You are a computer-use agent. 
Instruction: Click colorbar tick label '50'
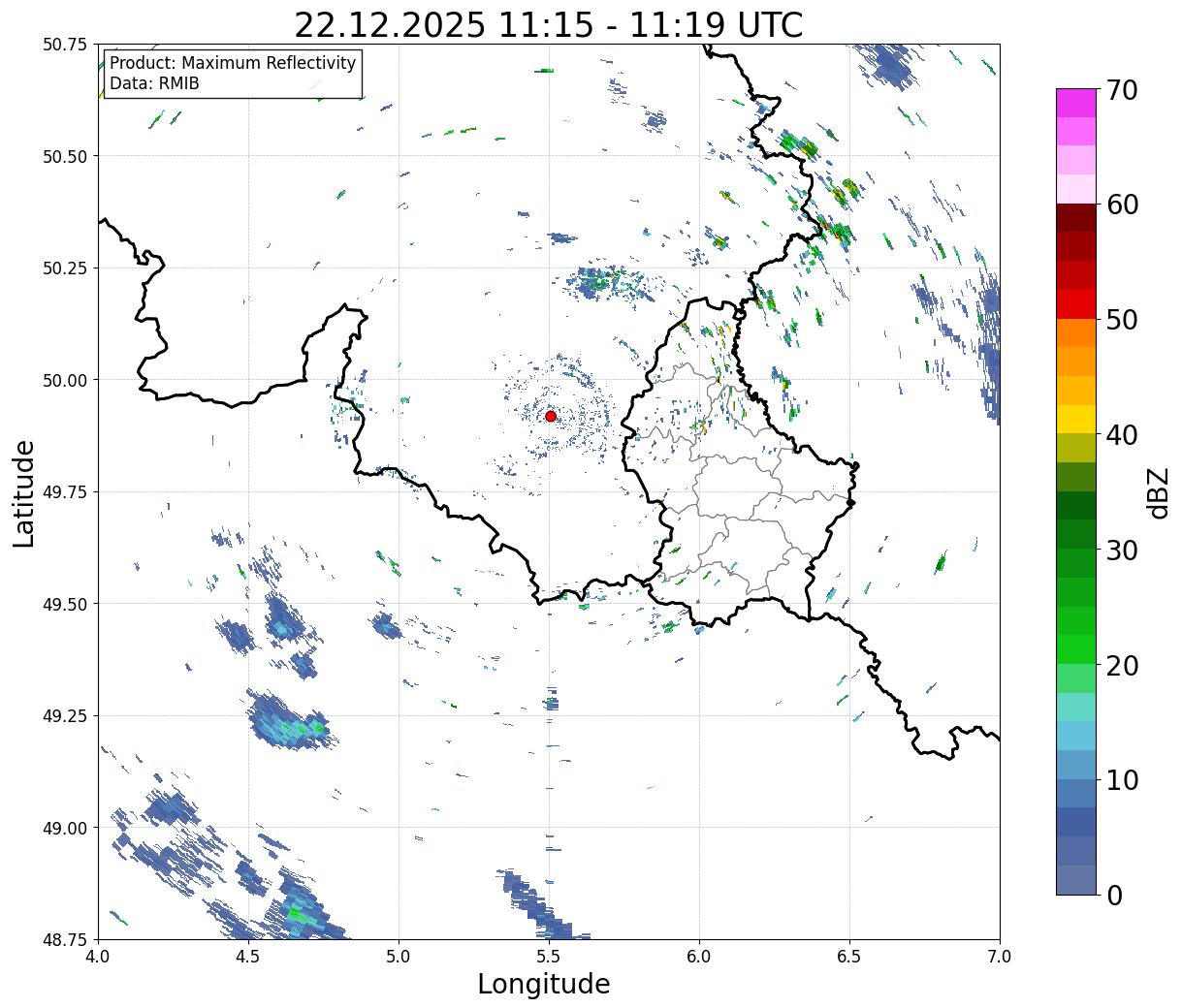tap(1122, 320)
